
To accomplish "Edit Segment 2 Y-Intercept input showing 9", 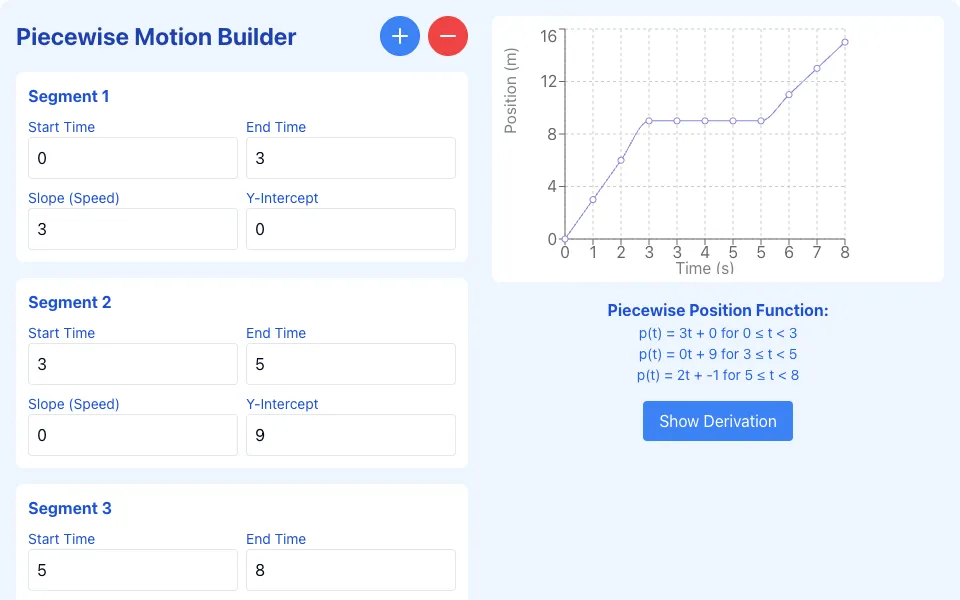I will [351, 435].
